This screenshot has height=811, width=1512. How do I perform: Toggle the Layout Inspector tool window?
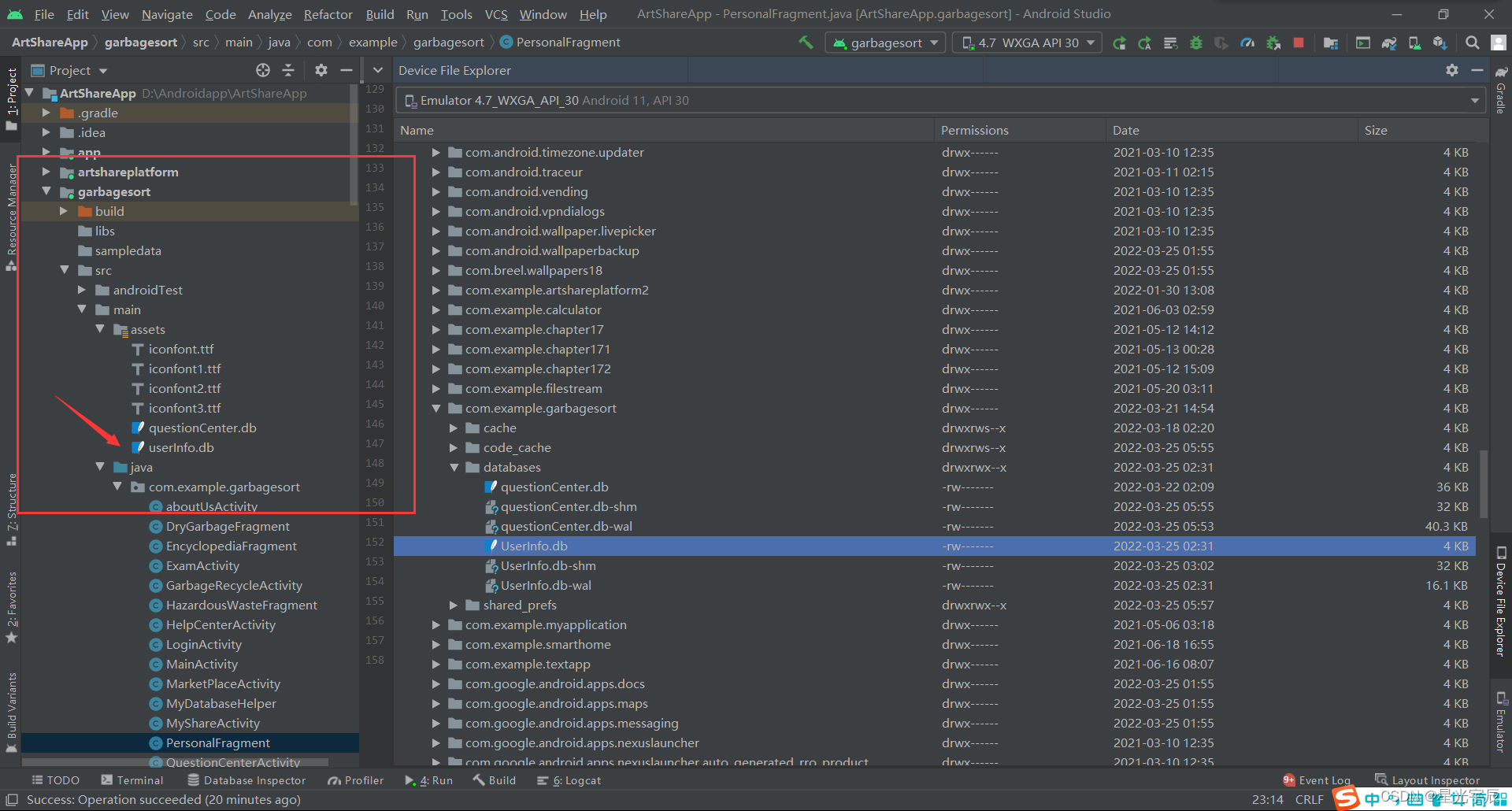[1428, 780]
